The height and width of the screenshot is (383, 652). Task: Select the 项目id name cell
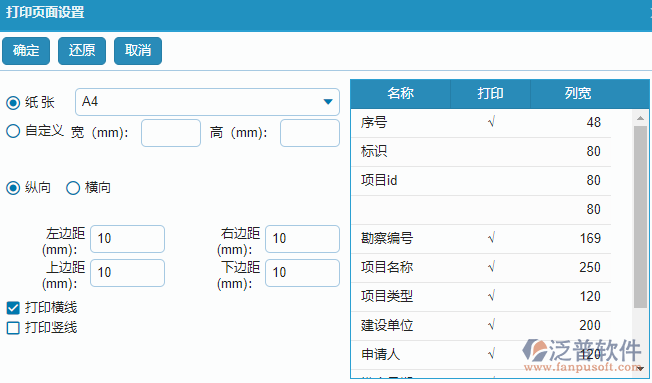(400, 181)
